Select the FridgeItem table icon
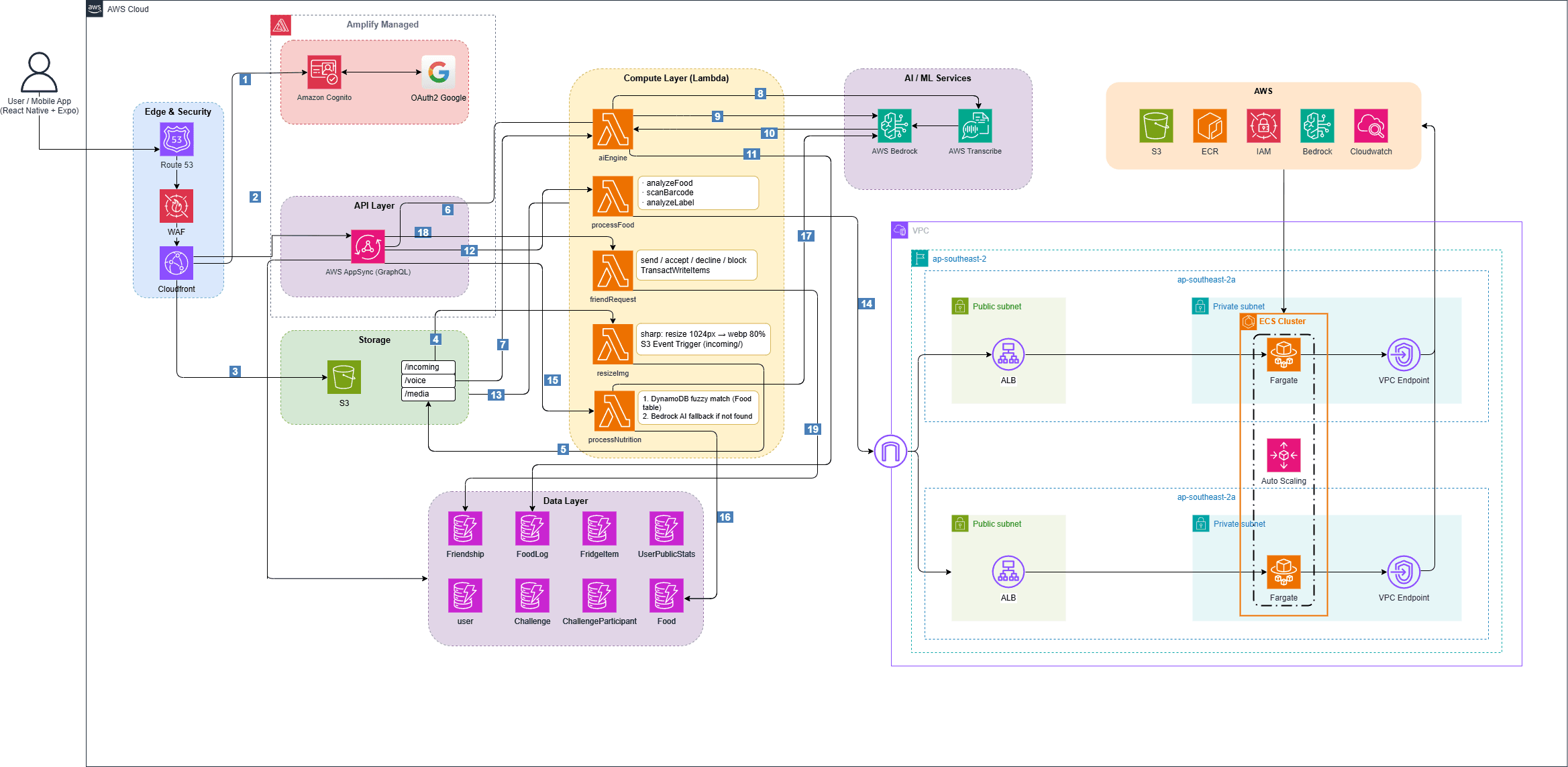This screenshot has width=1568, height=767. (599, 528)
